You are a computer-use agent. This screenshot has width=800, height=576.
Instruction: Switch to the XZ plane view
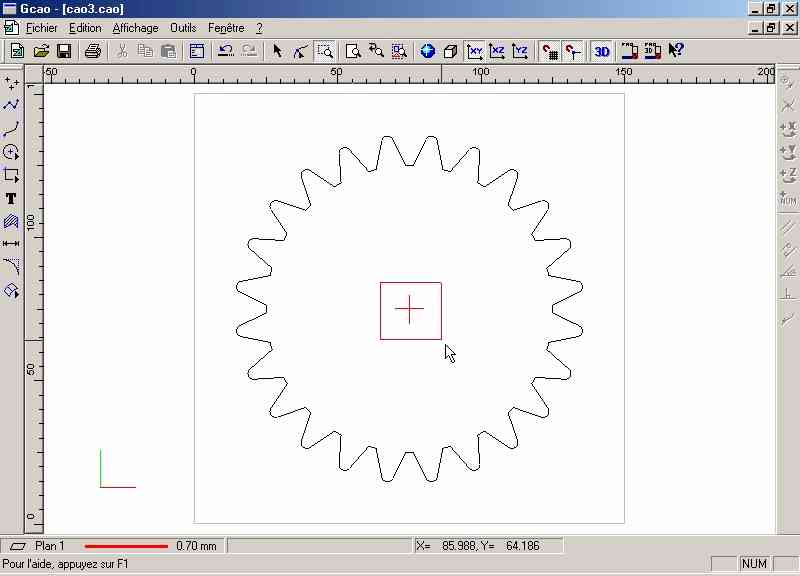click(x=497, y=51)
